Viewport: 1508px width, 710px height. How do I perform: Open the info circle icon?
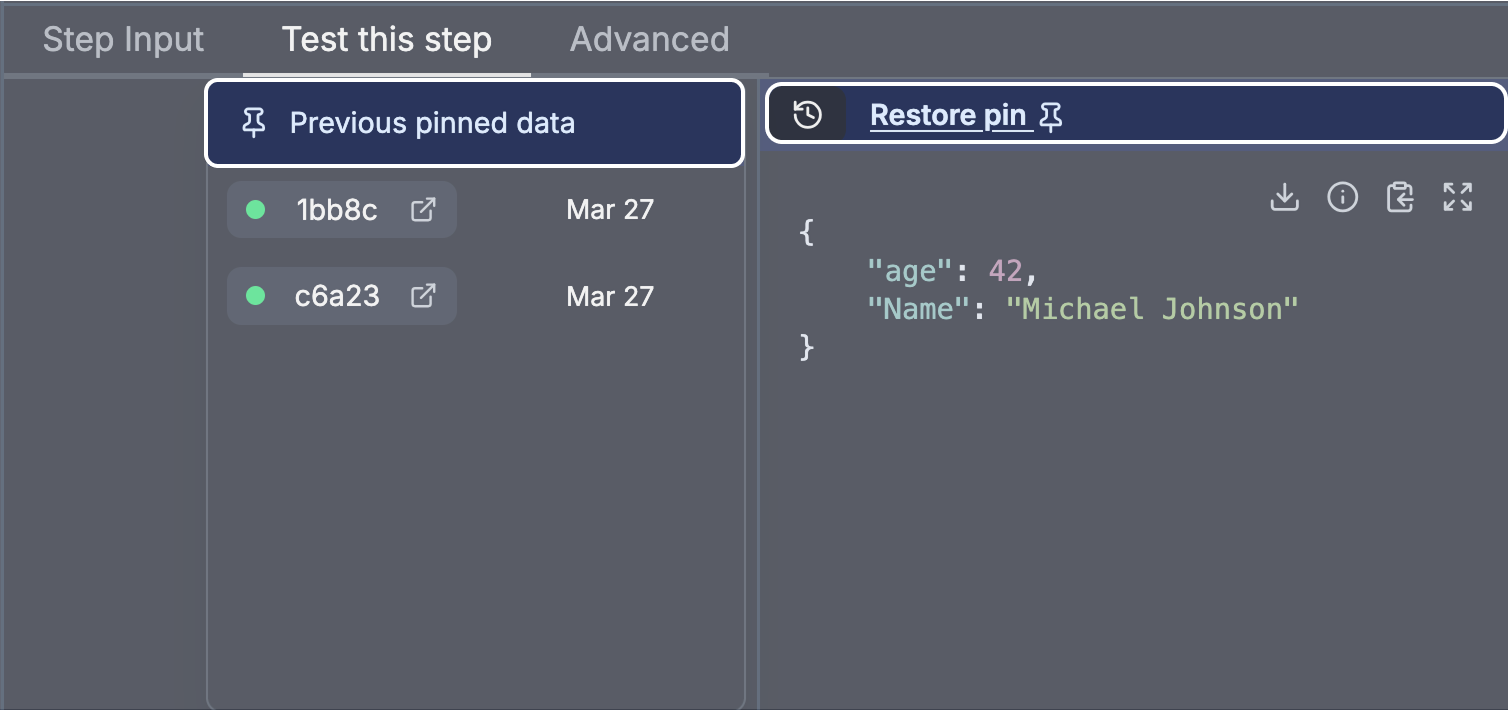[x=1342, y=198]
